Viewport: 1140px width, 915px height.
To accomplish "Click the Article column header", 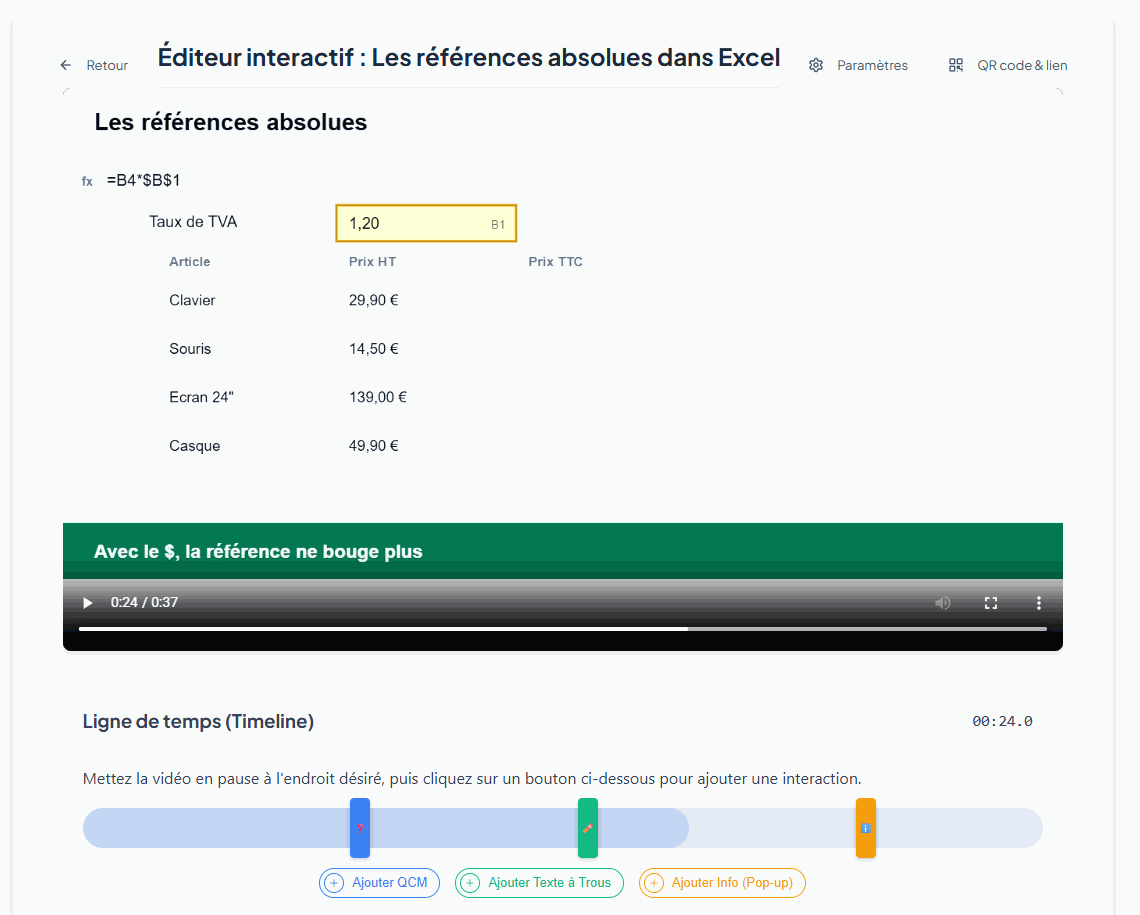I will tap(190, 262).
